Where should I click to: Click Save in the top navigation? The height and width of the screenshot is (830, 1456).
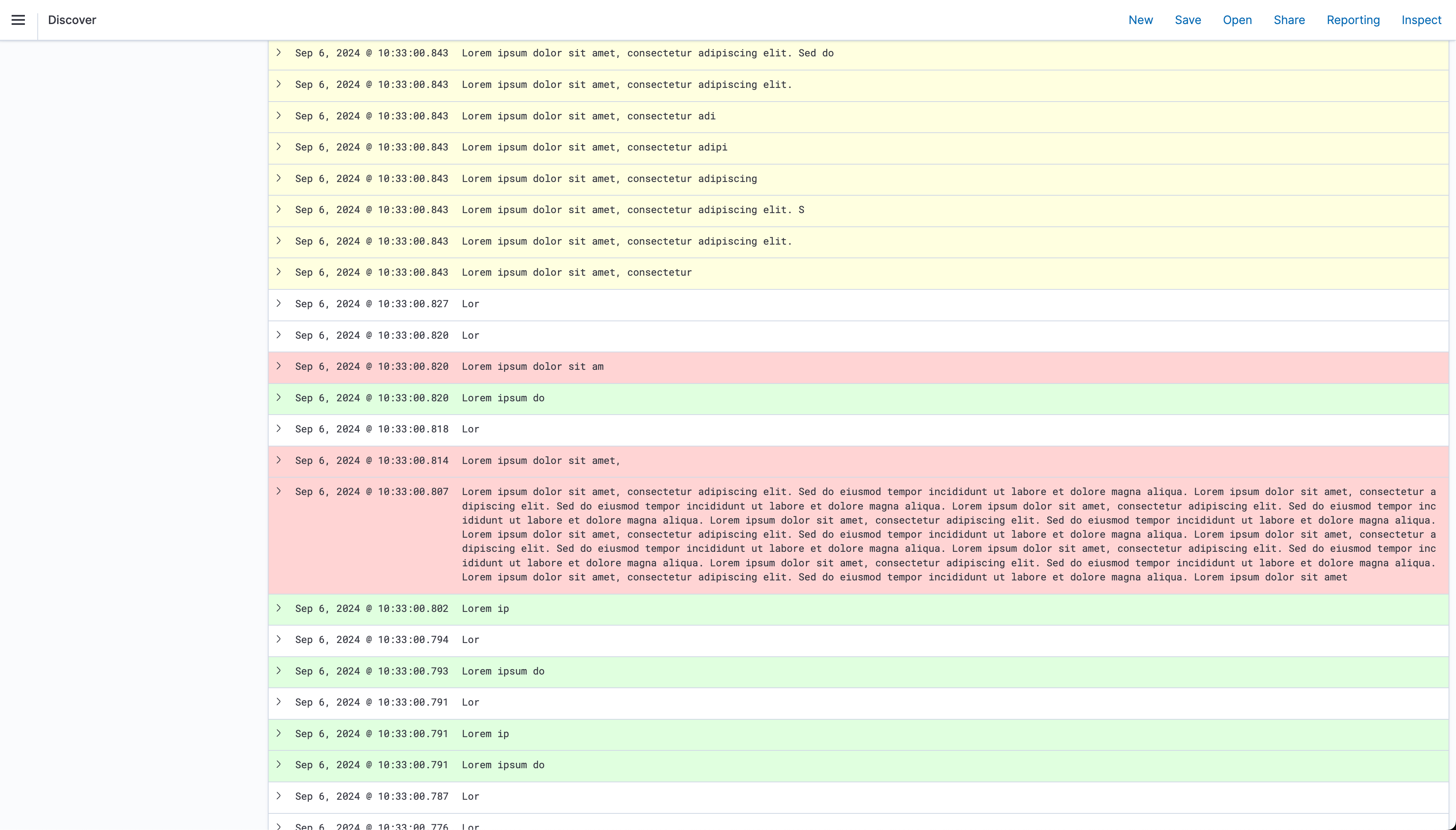(x=1188, y=20)
